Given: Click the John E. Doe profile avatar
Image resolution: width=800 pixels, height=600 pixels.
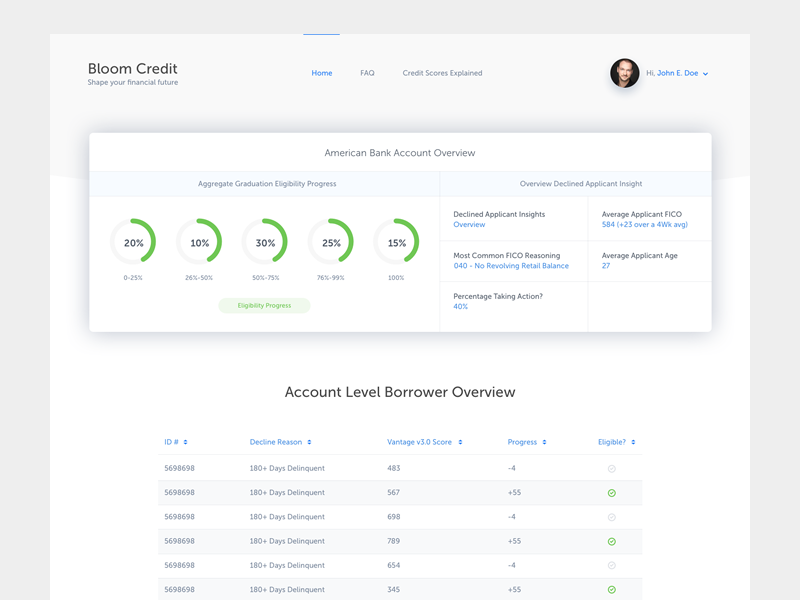Looking at the screenshot, I should 624,73.
